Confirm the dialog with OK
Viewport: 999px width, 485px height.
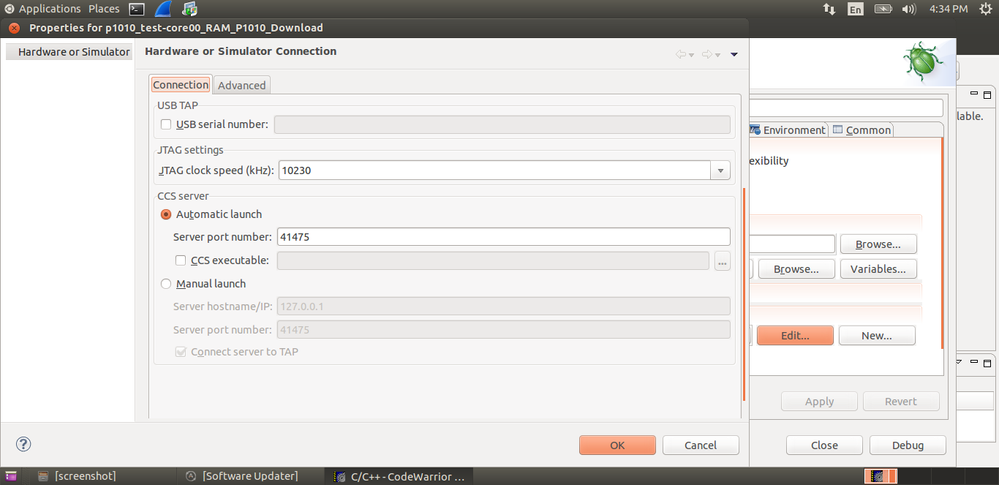tap(617, 445)
